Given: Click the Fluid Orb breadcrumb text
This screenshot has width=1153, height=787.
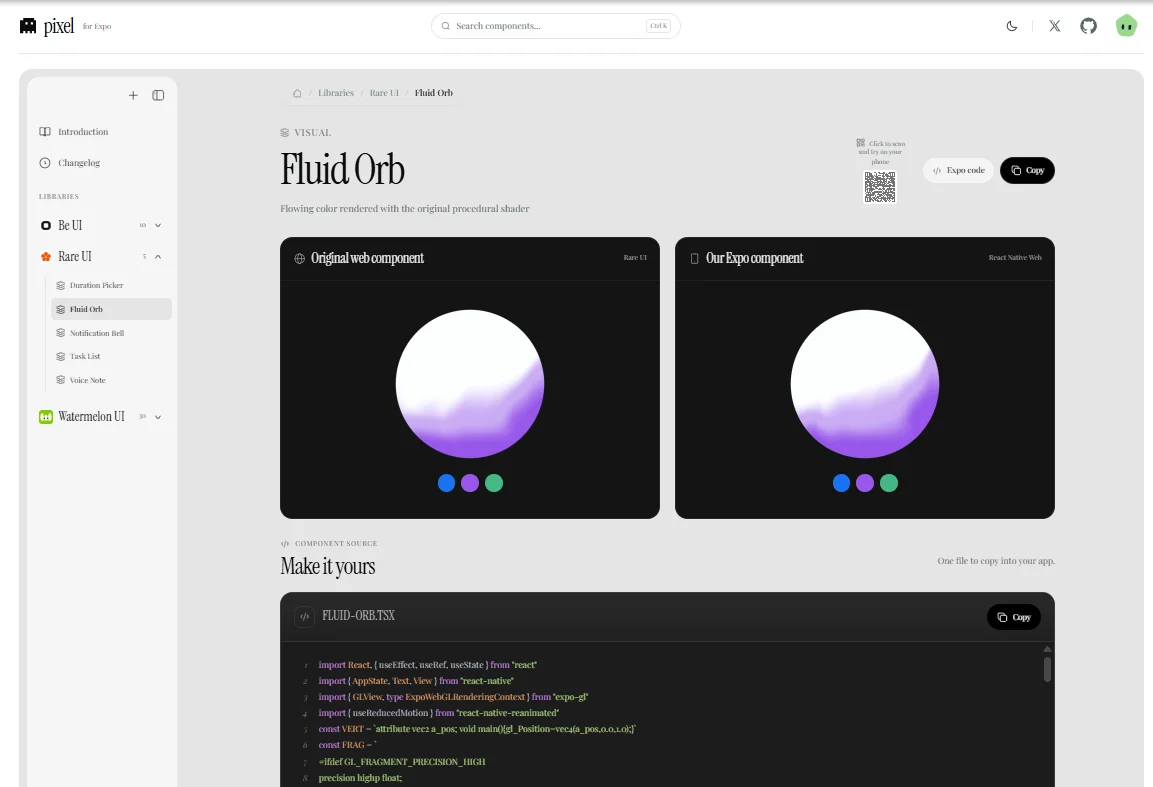Looking at the screenshot, I should [434, 93].
